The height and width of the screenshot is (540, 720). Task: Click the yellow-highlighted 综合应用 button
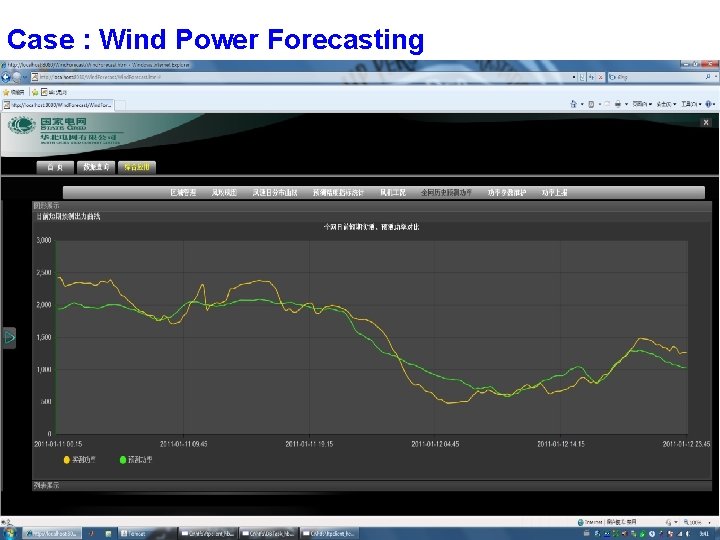pos(137,167)
